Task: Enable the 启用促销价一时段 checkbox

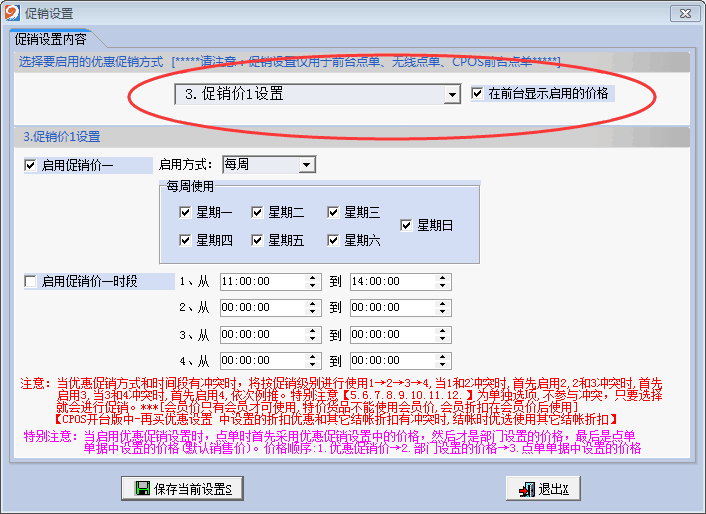Action: [30, 282]
